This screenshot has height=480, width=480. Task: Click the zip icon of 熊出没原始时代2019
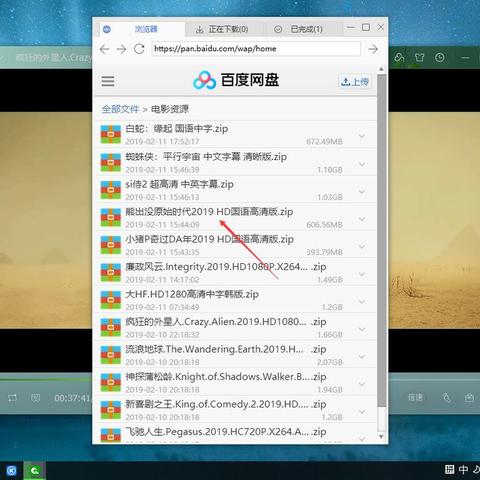tap(111, 217)
